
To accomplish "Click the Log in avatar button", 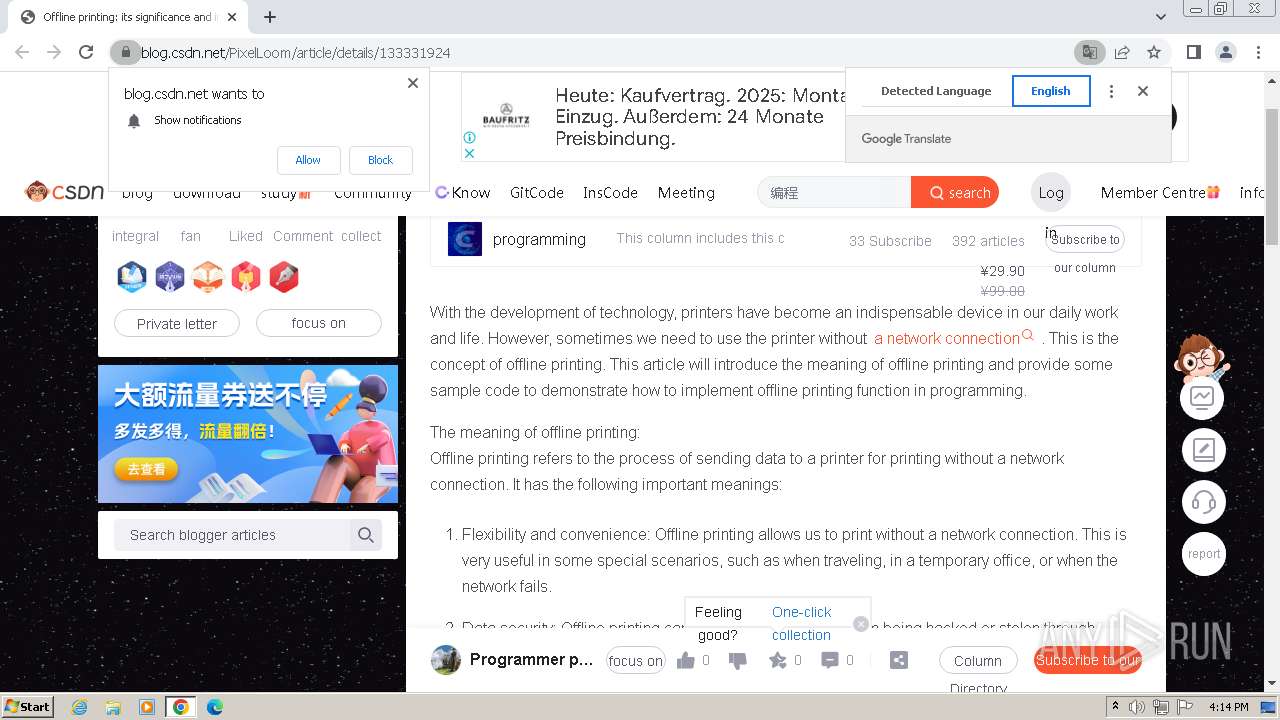I will pos(1051,193).
